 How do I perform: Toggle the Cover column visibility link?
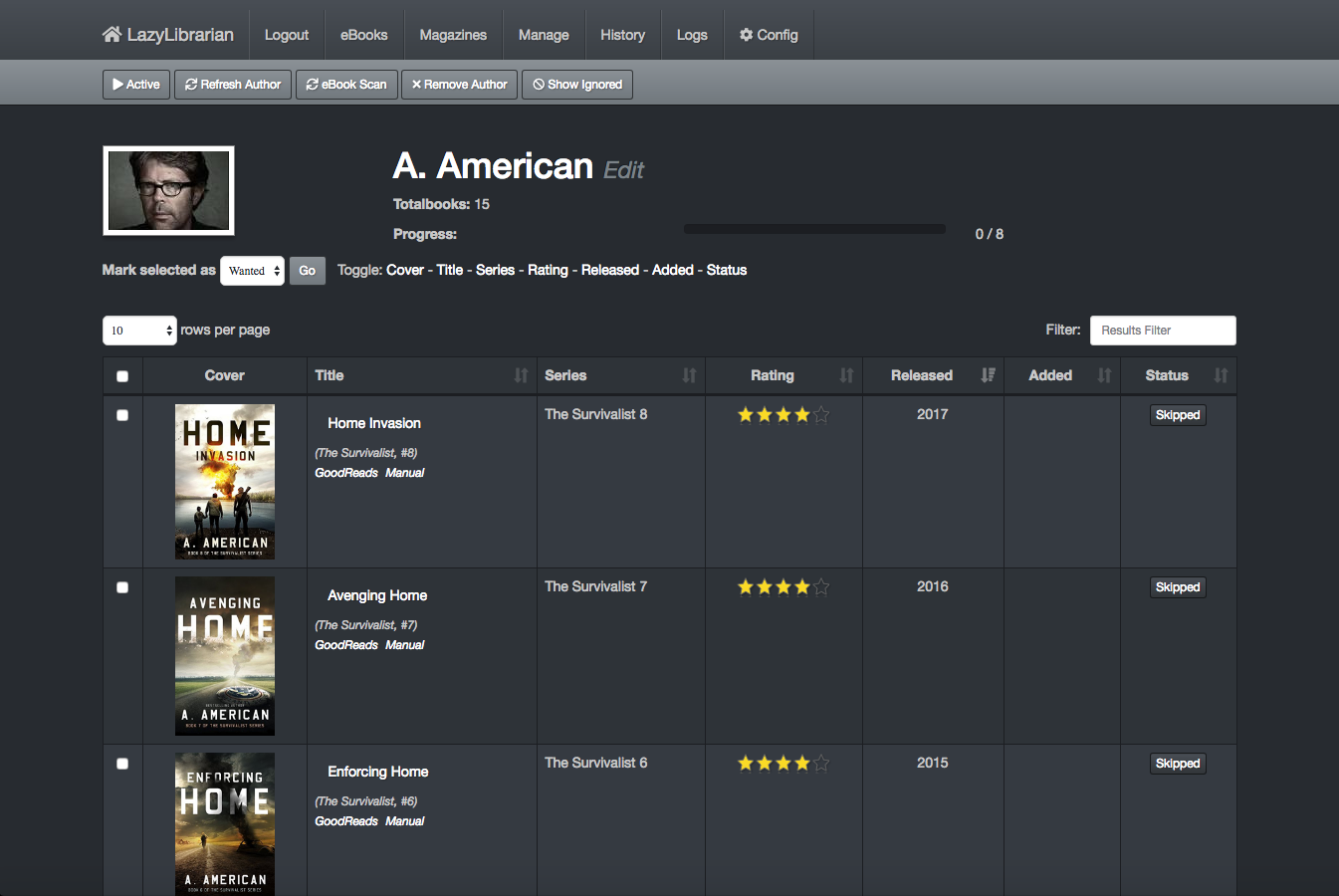[x=404, y=270]
